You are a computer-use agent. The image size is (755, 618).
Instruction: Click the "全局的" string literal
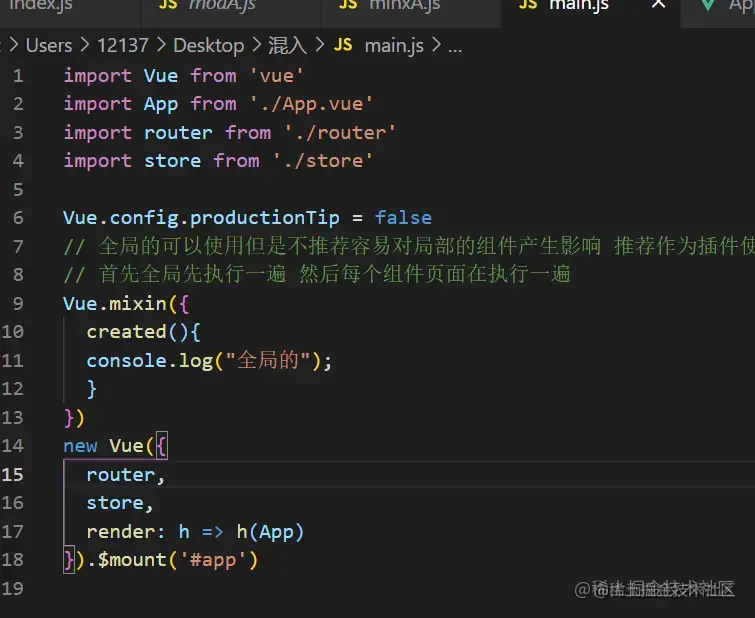coord(268,360)
